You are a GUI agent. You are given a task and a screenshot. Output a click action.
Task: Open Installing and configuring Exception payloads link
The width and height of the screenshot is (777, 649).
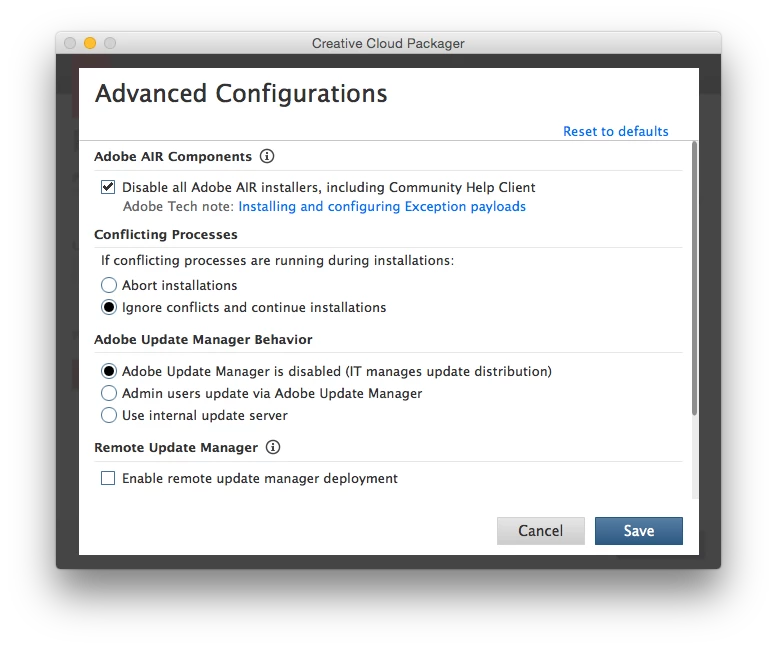[x=382, y=206]
